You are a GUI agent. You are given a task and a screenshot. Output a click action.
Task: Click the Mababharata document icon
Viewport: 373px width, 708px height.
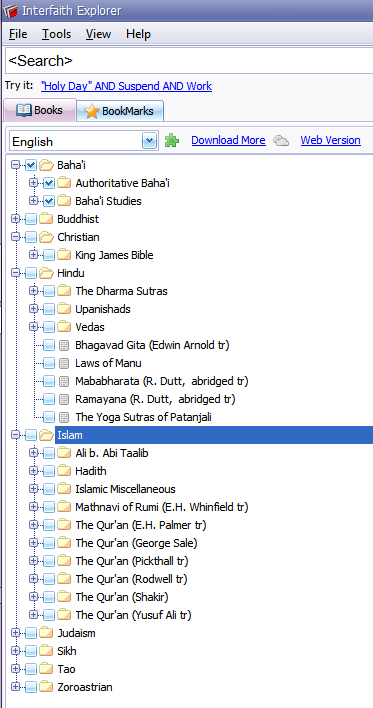coord(64,382)
